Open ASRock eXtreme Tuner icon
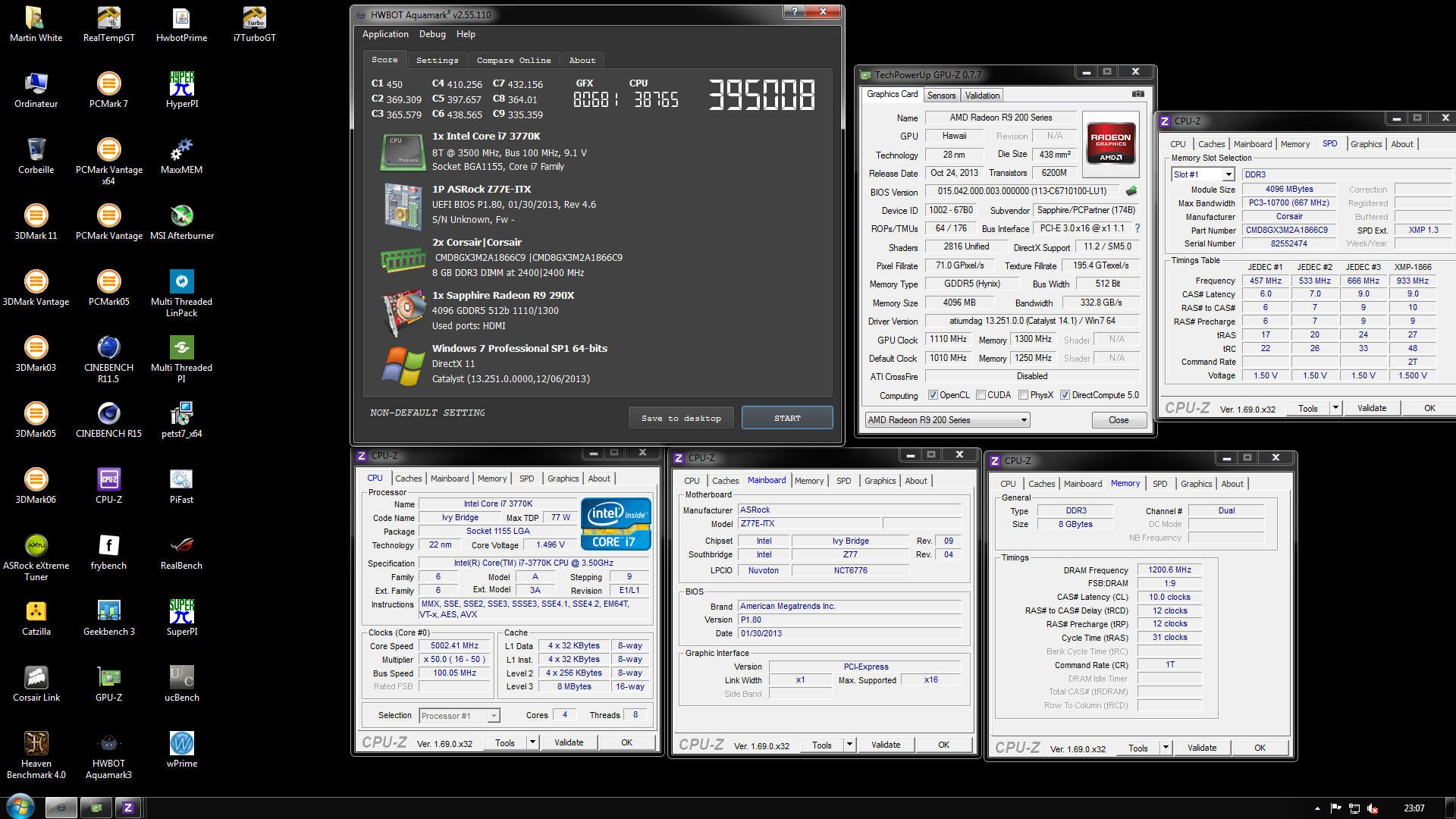 point(36,557)
